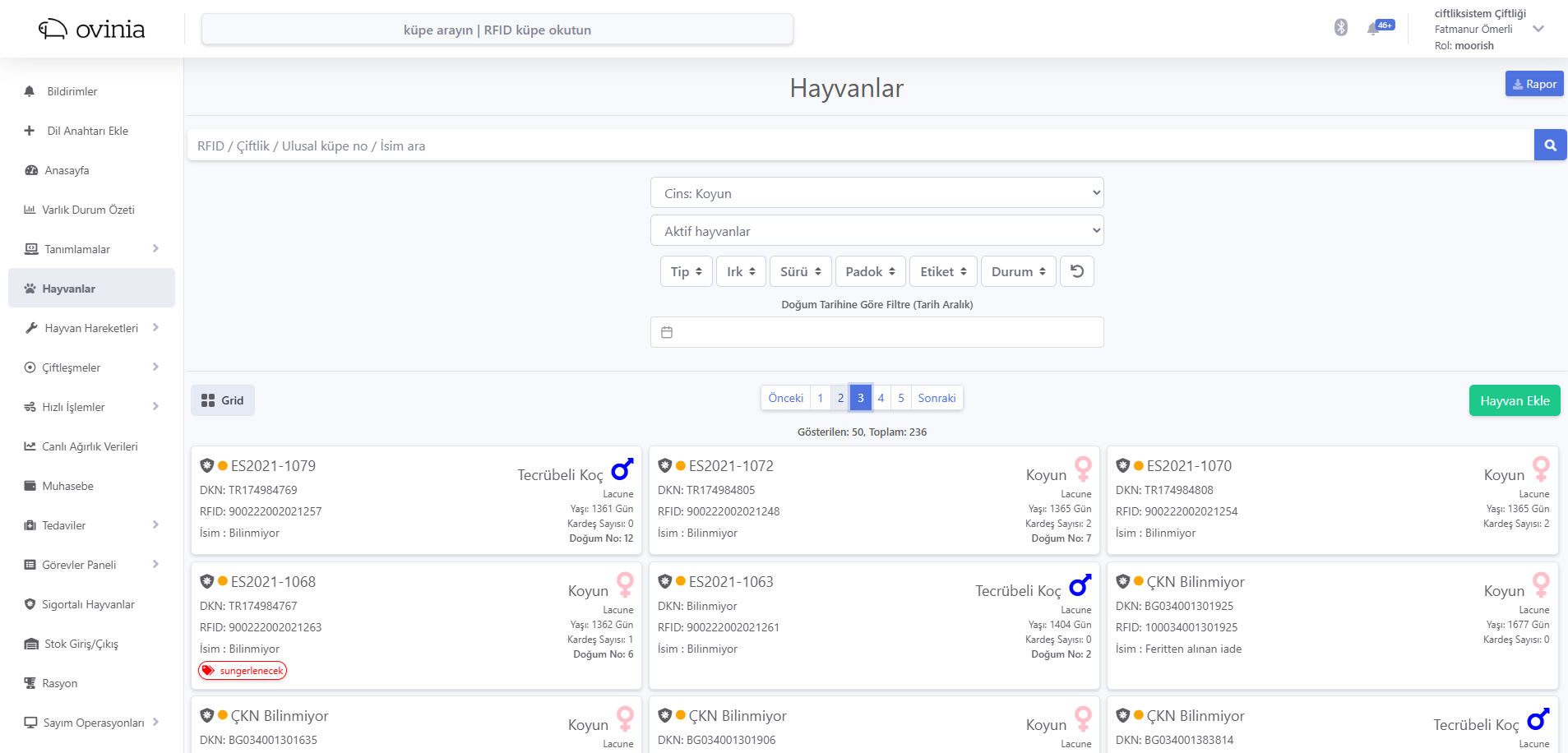Open the Aktif hayvanlar dropdown
Viewport: 1568px width, 753px height.
pyautogui.click(x=877, y=231)
